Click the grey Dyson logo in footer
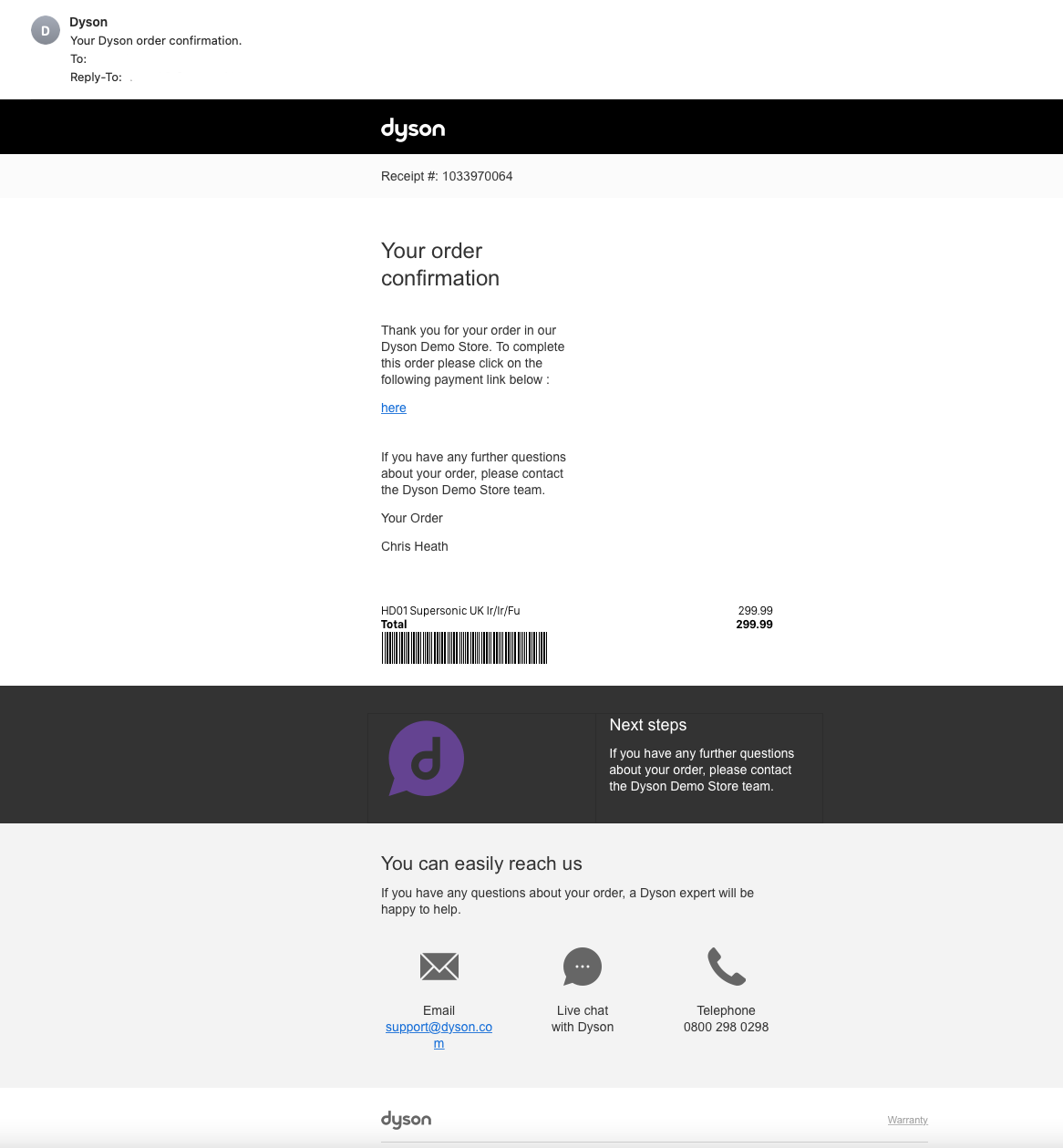This screenshot has height=1148, width=1063. 407,1120
